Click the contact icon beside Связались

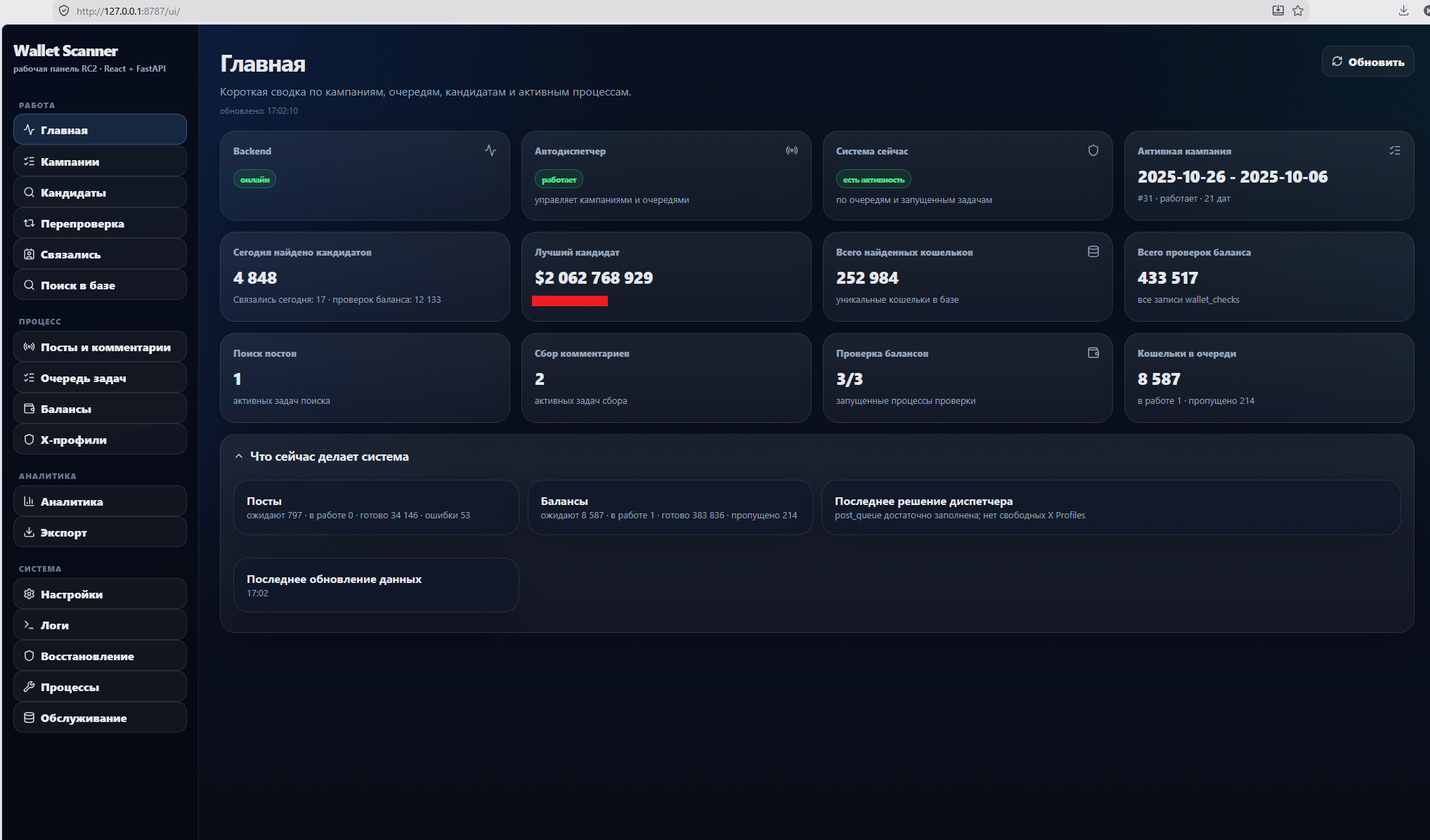tap(29, 254)
